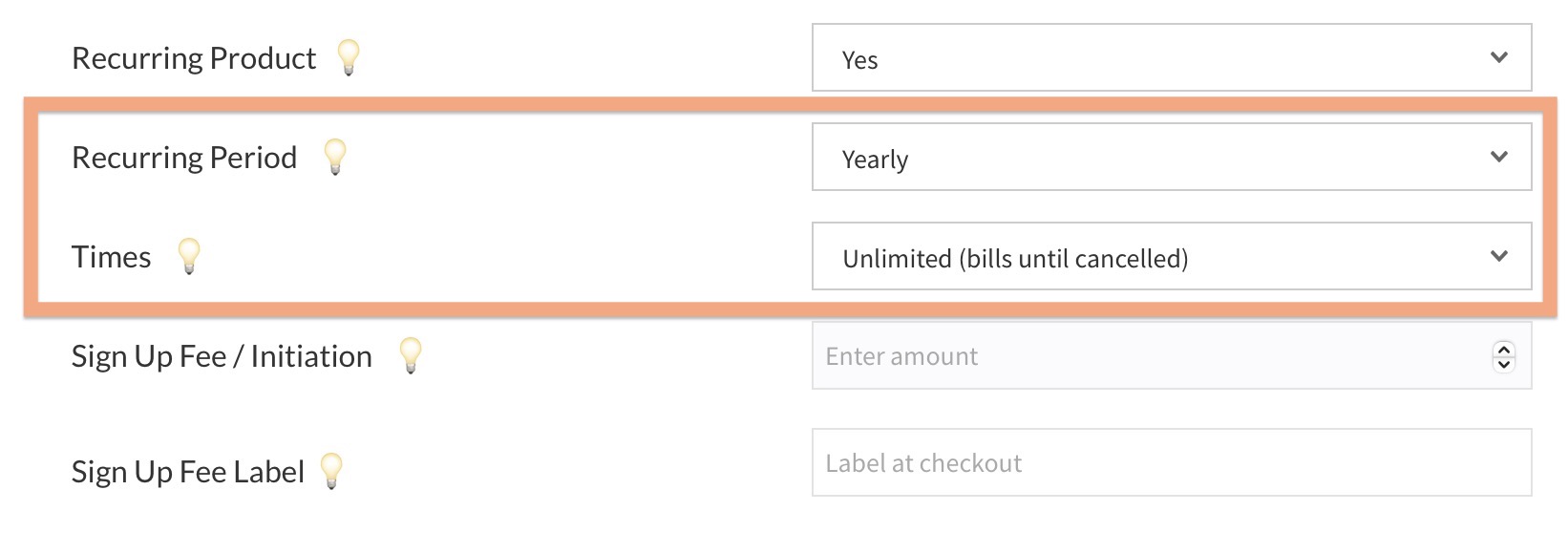Click the Recurring Period label text
The width and height of the screenshot is (1568, 554).
(184, 158)
